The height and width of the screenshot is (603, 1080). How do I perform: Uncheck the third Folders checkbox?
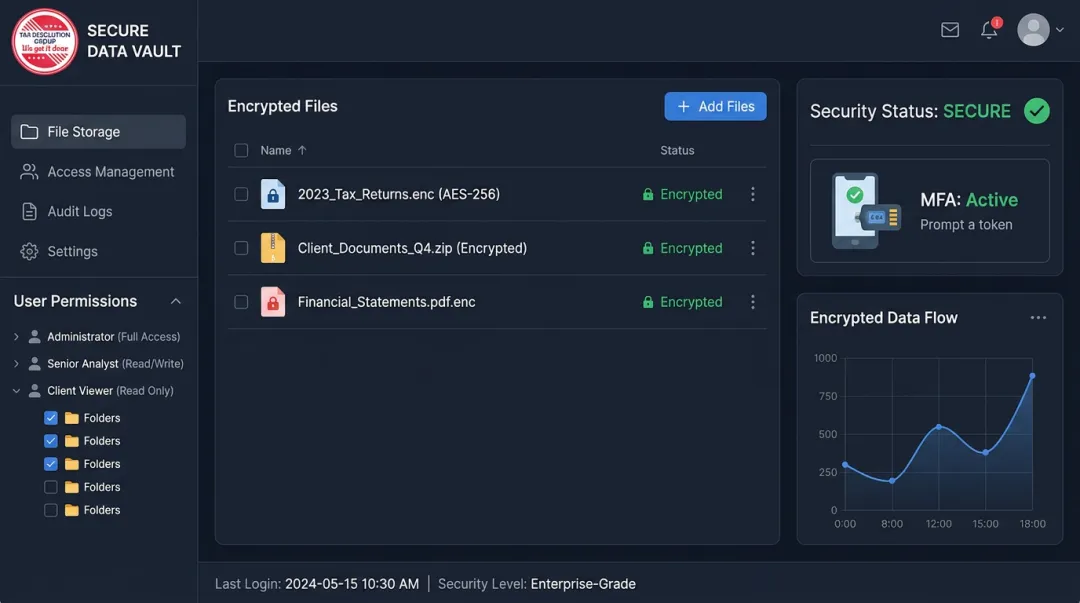pyautogui.click(x=51, y=464)
